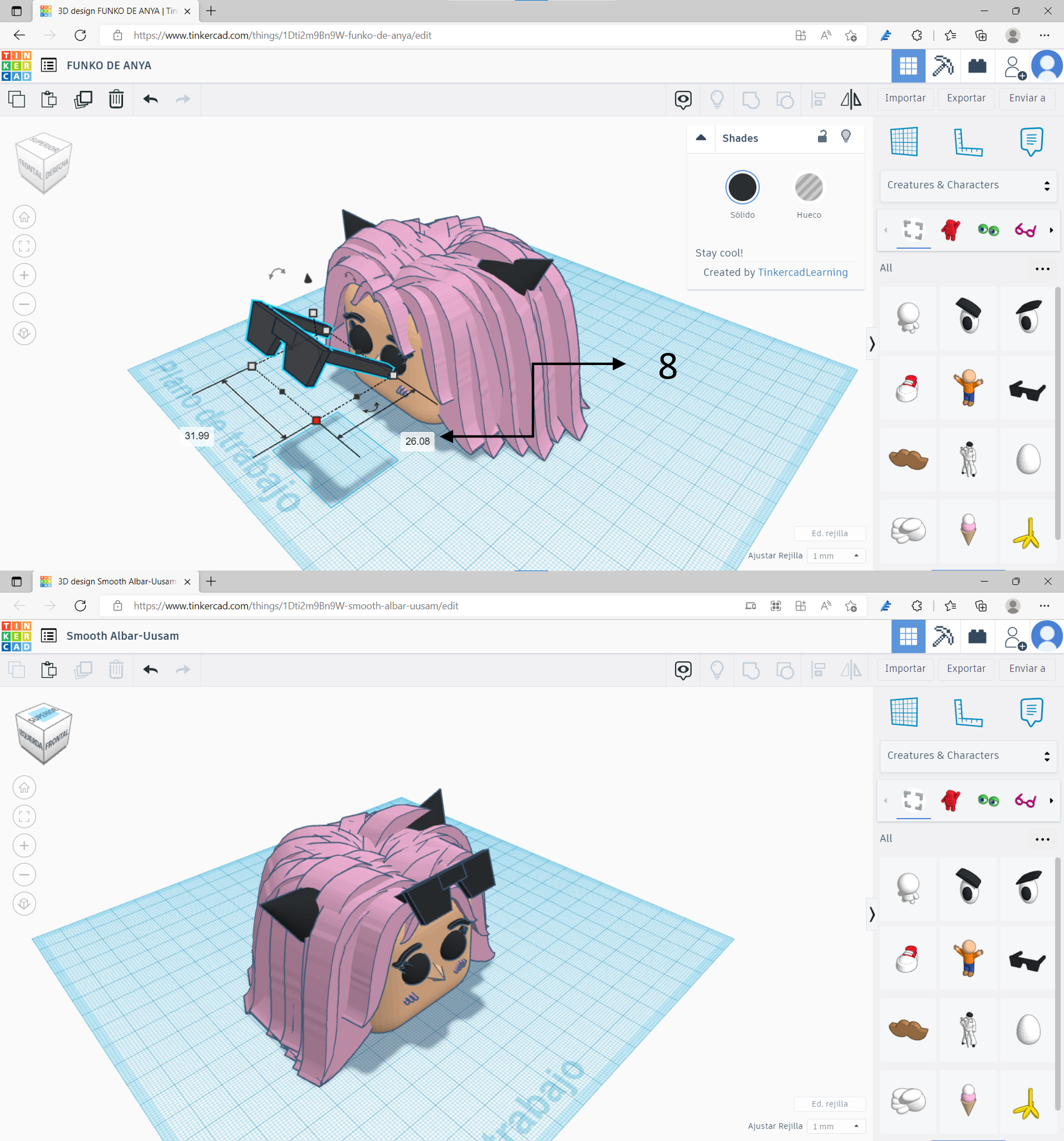Select the Ruler tool in top window
1064x1141 pixels.
tap(968, 142)
